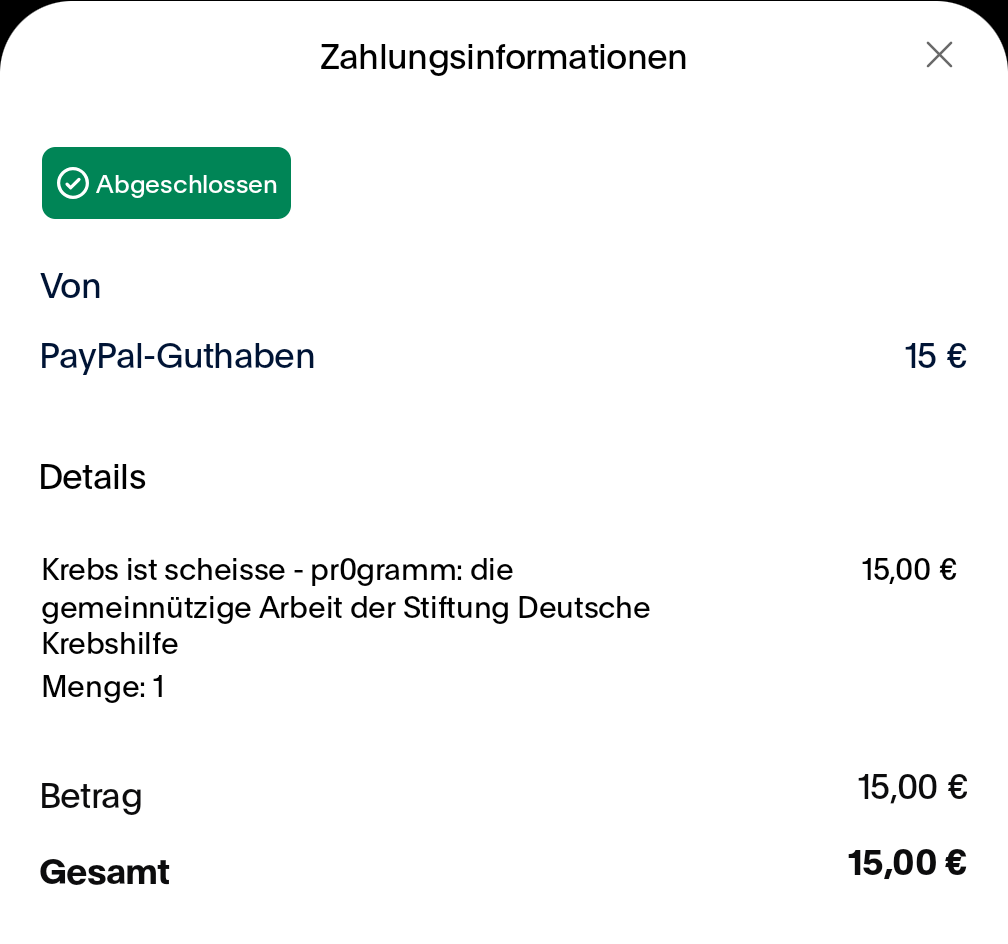This screenshot has height=944, width=1008.
Task: Tap the green Abgeschlossen status text
Action: point(186,185)
